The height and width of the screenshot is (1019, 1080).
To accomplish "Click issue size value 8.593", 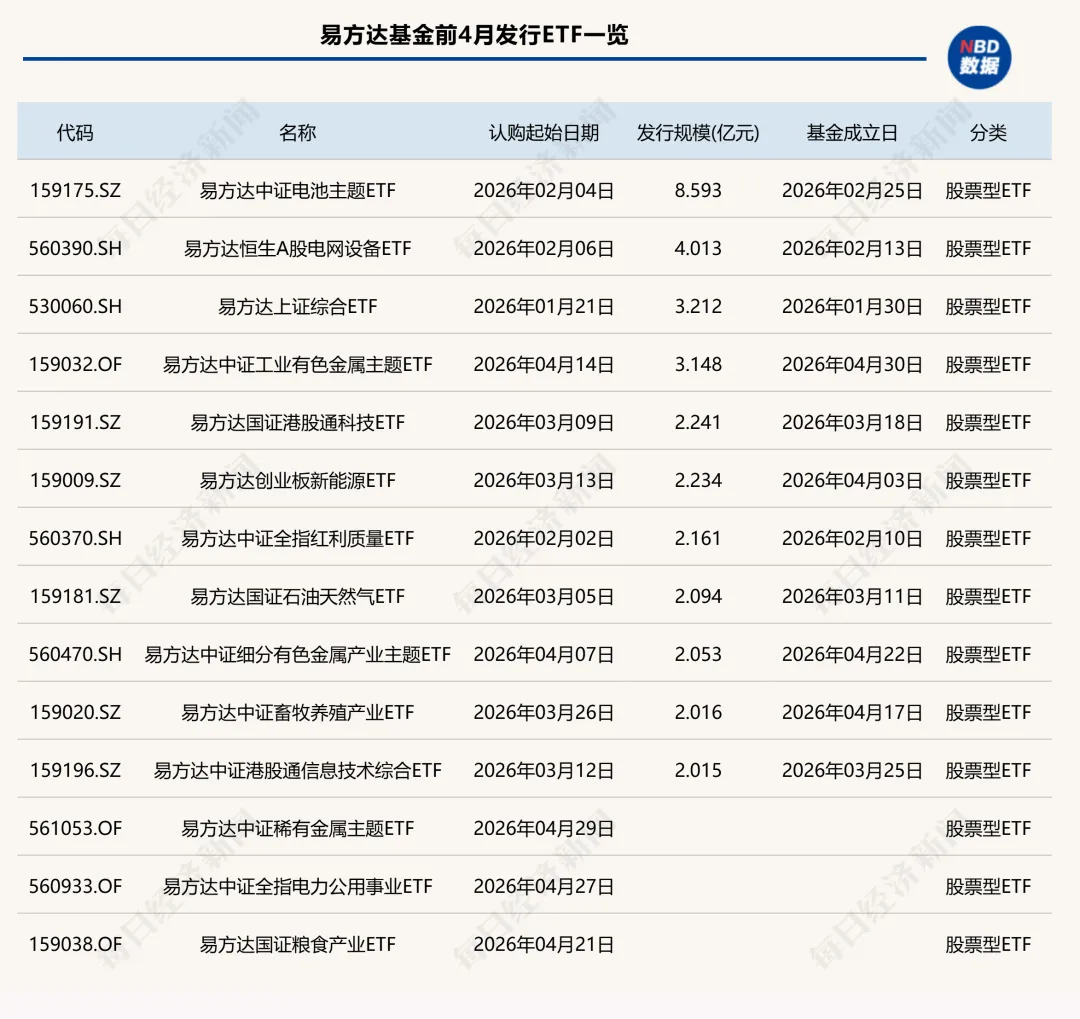I will pos(698,190).
